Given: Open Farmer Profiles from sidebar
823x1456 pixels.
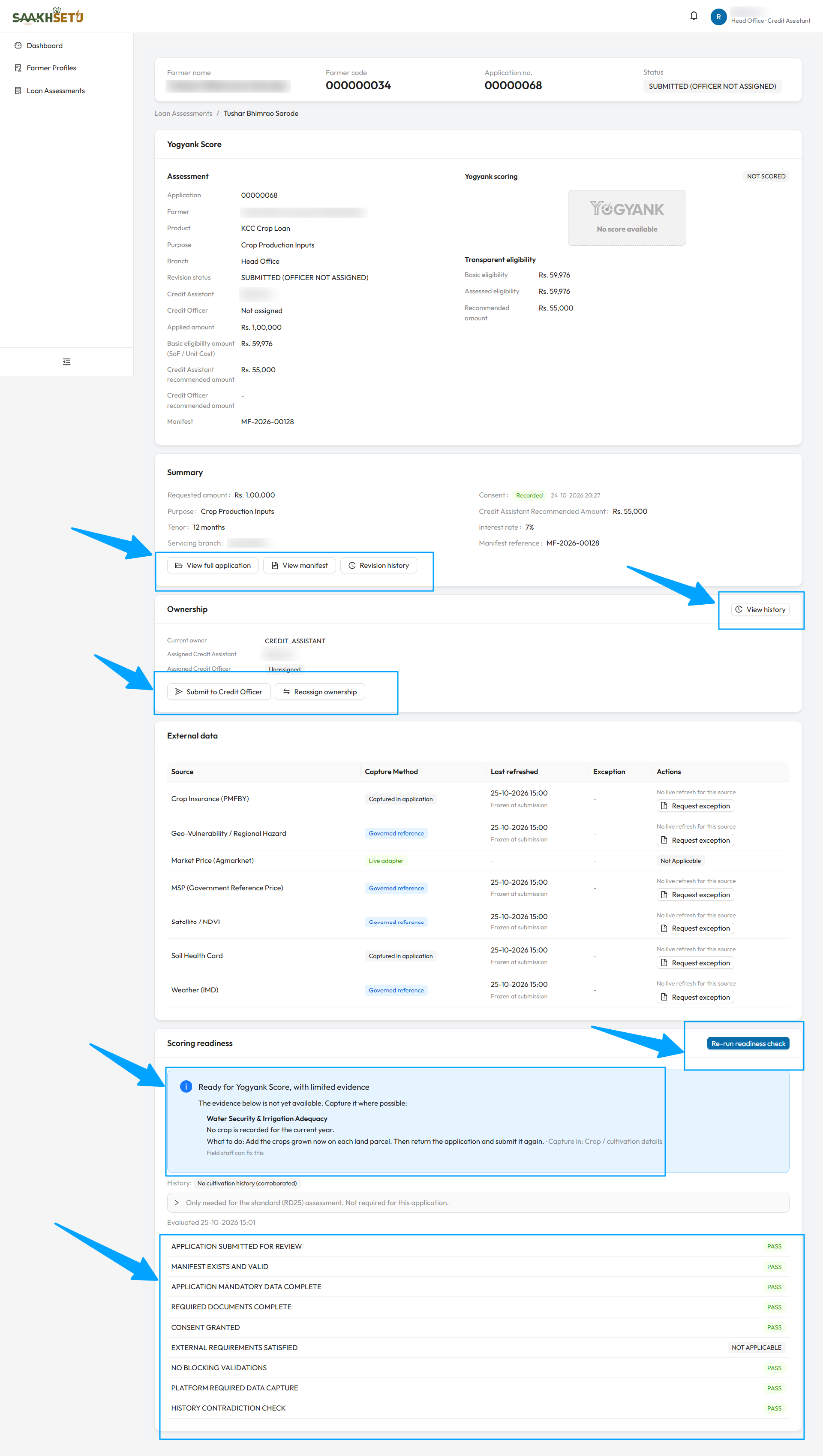Looking at the screenshot, I should pyautogui.click(x=51, y=68).
